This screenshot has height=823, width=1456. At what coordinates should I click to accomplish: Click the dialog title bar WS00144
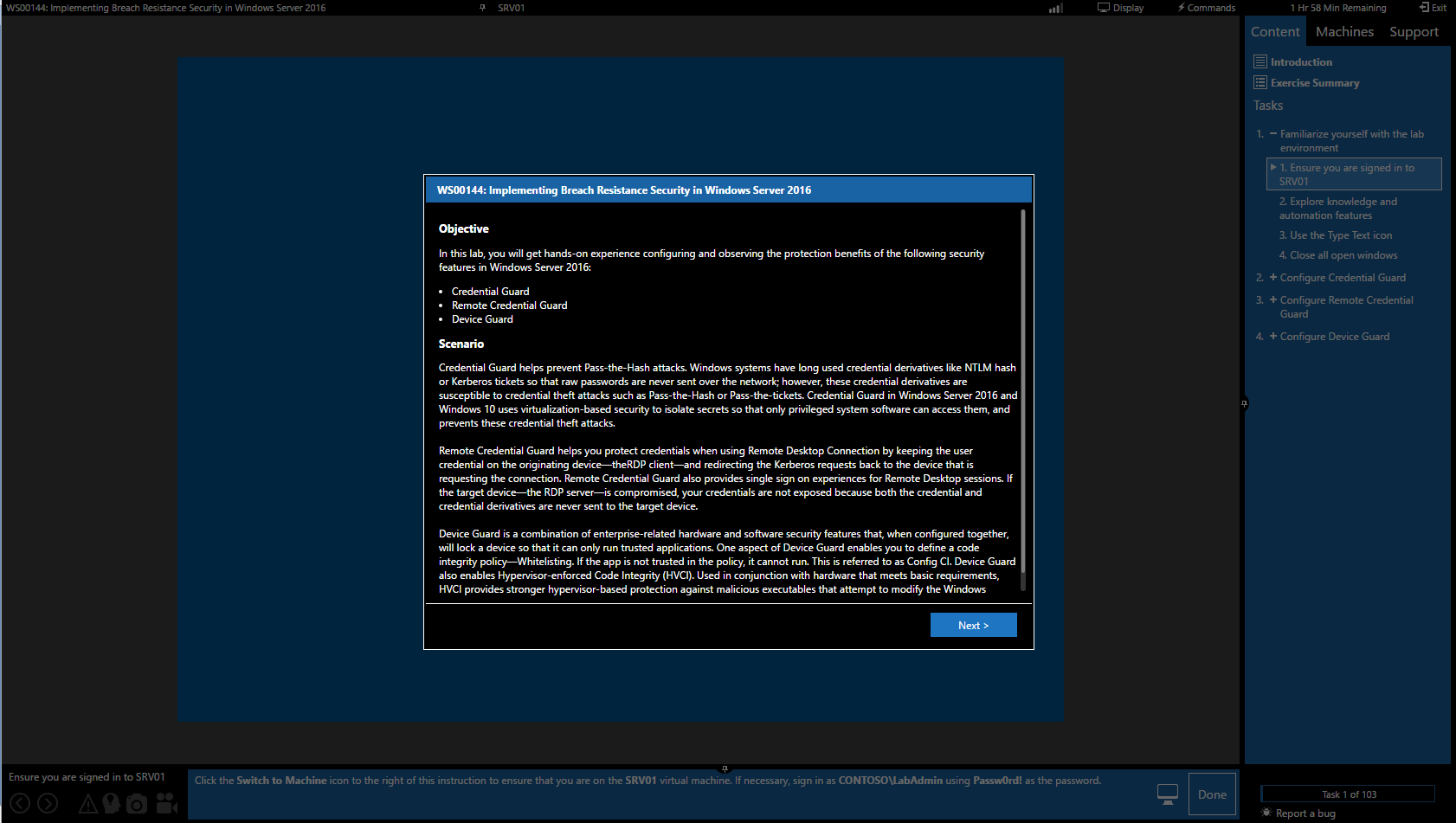tap(729, 190)
